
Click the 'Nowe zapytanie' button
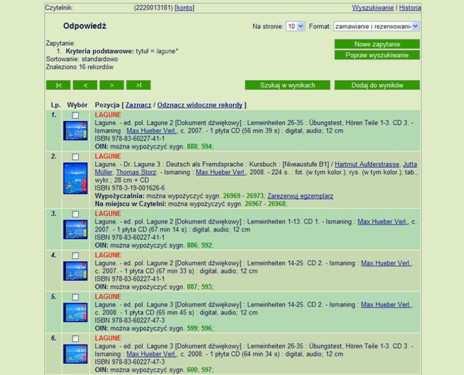377,44
